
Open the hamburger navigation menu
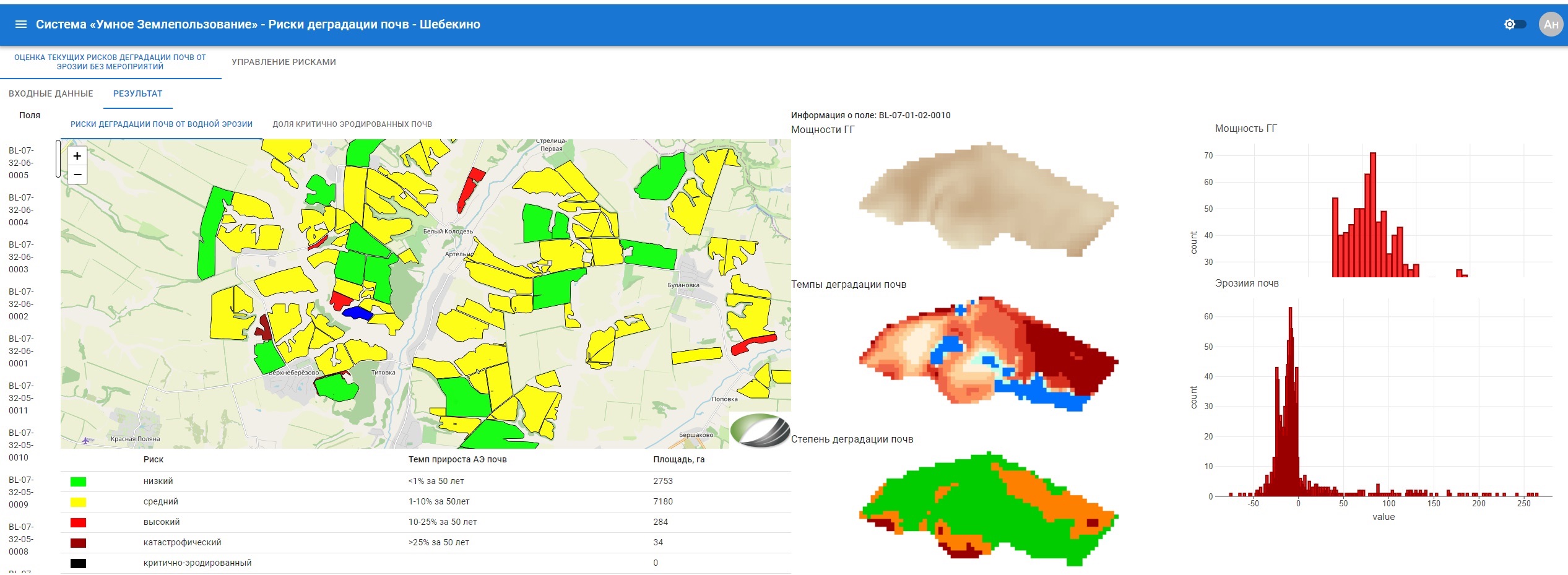click(x=20, y=24)
